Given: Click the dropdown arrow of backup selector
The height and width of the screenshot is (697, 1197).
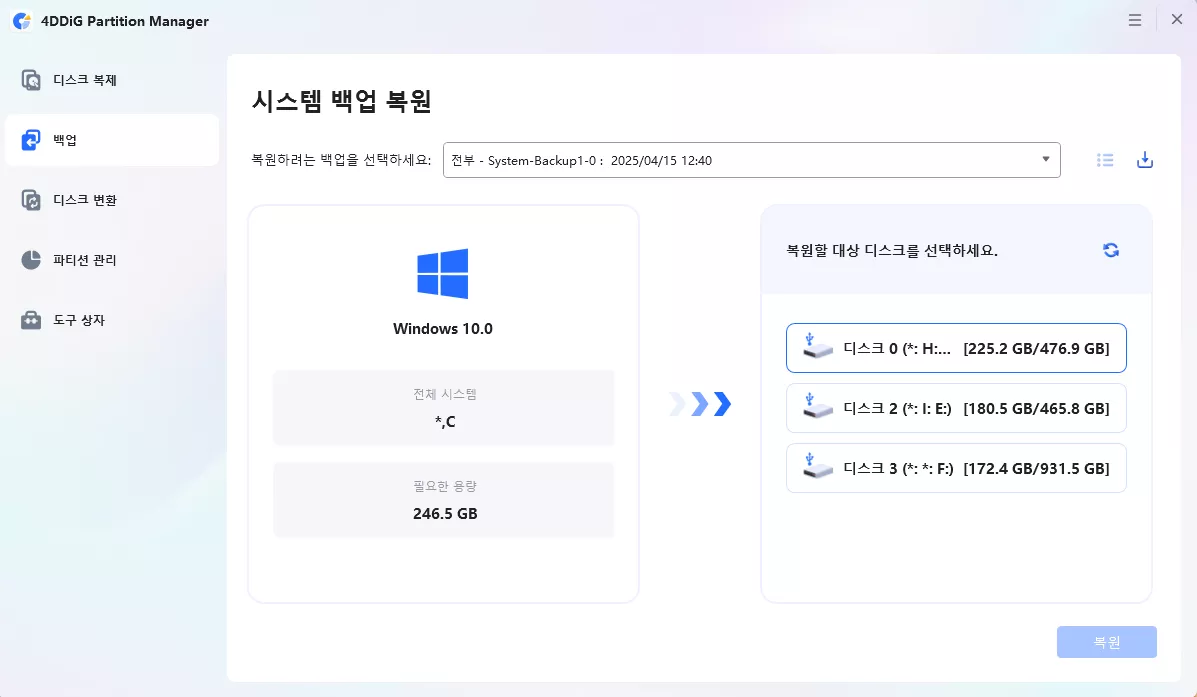Looking at the screenshot, I should click(1046, 160).
